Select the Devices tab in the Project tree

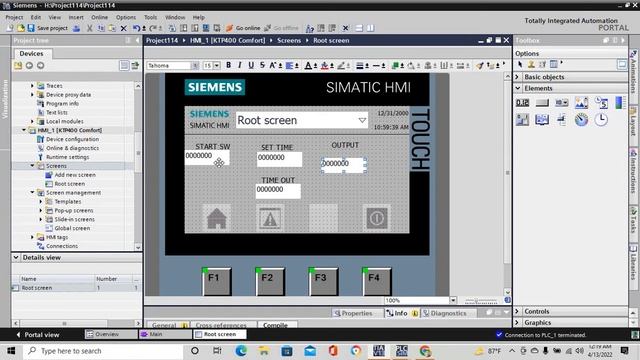click(31, 53)
